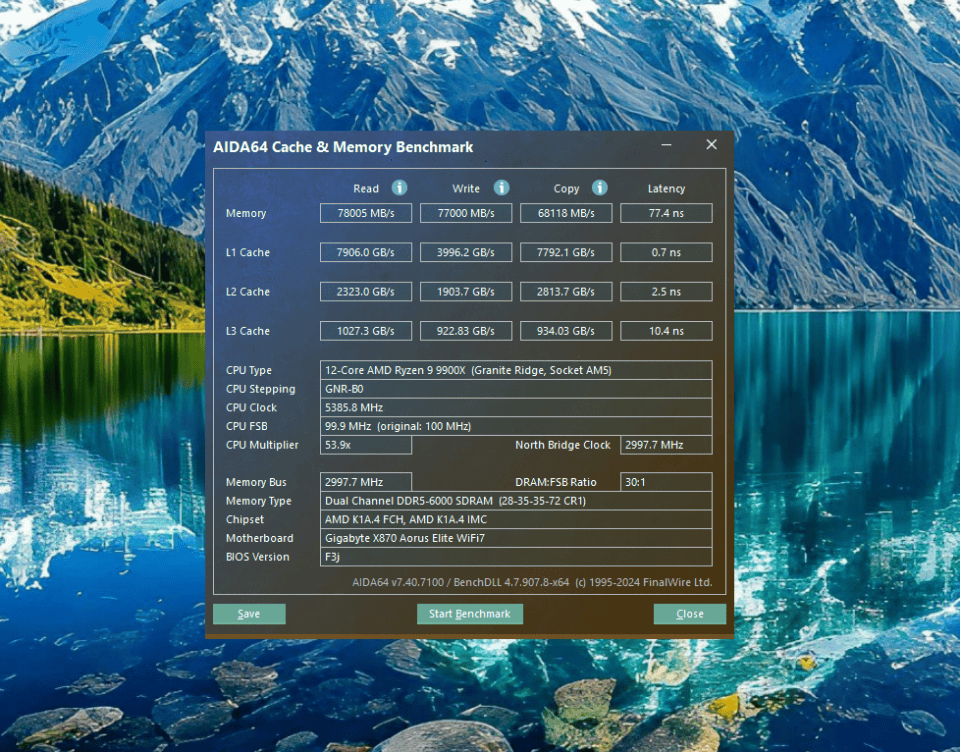The height and width of the screenshot is (752, 960).
Task: Click L1 Cache Latency value 0.7 ns
Action: click(666, 252)
